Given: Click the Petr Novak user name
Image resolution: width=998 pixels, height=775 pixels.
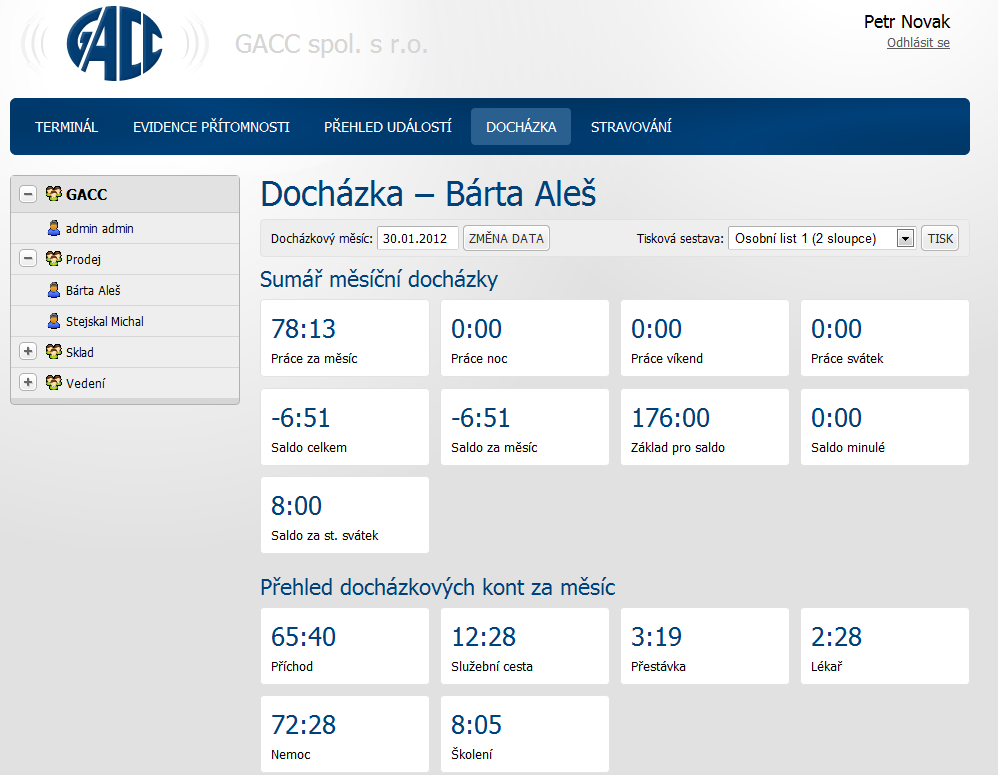Looking at the screenshot, I should point(906,22).
